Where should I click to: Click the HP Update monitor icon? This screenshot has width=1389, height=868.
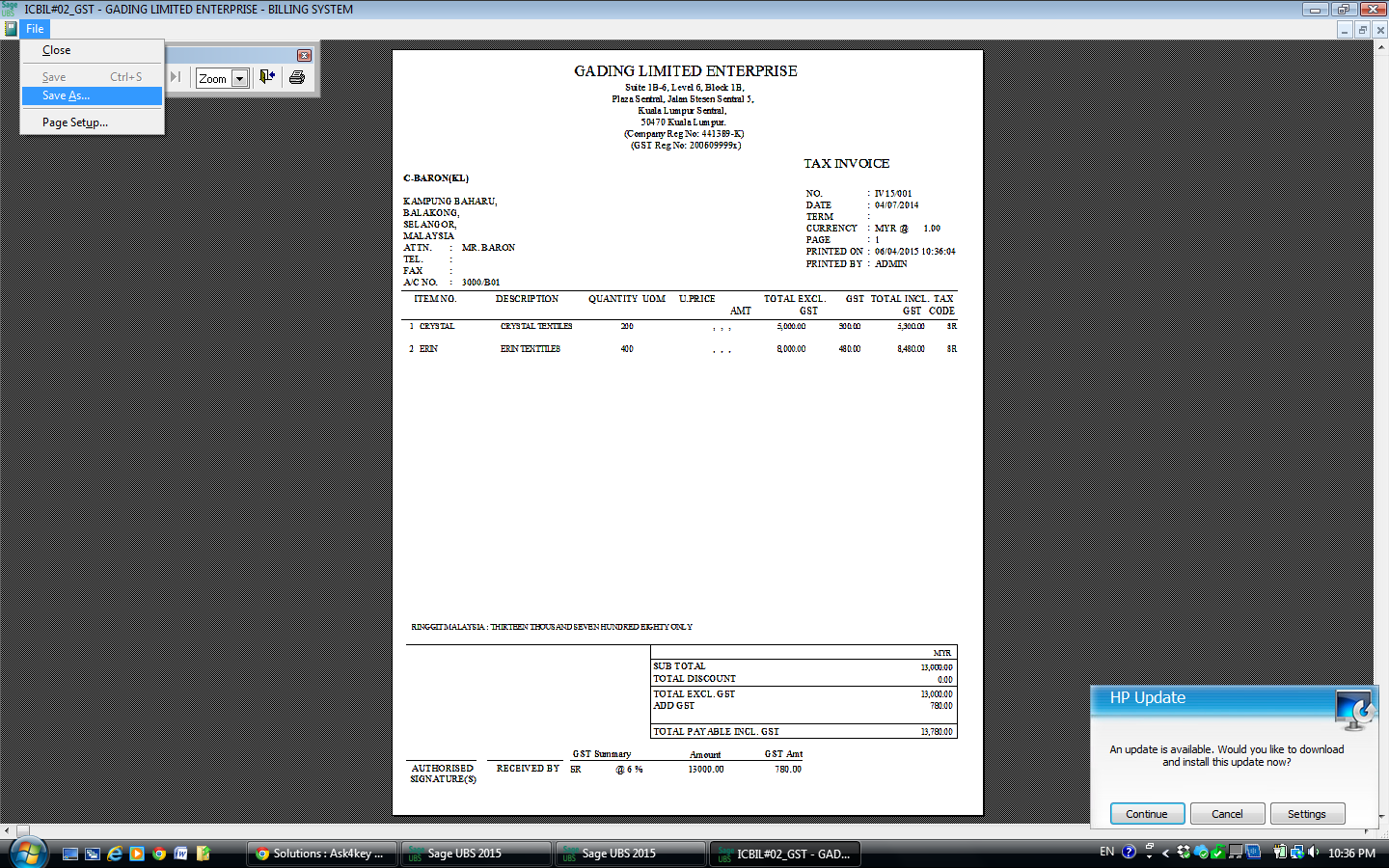pos(1354,710)
